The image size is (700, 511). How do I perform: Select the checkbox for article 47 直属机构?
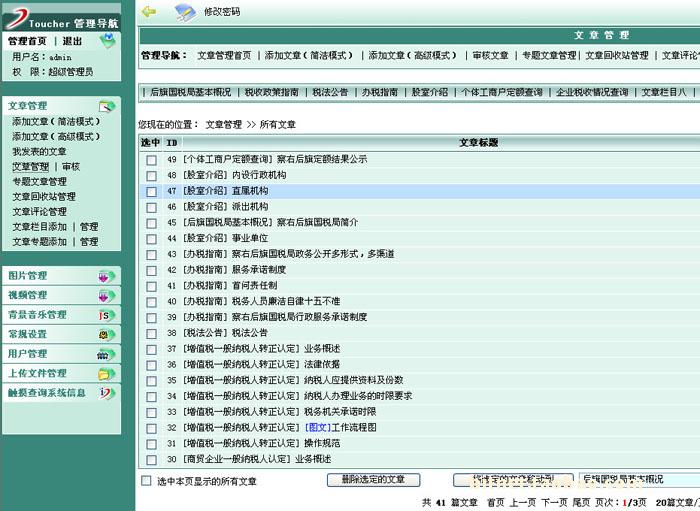(x=151, y=191)
